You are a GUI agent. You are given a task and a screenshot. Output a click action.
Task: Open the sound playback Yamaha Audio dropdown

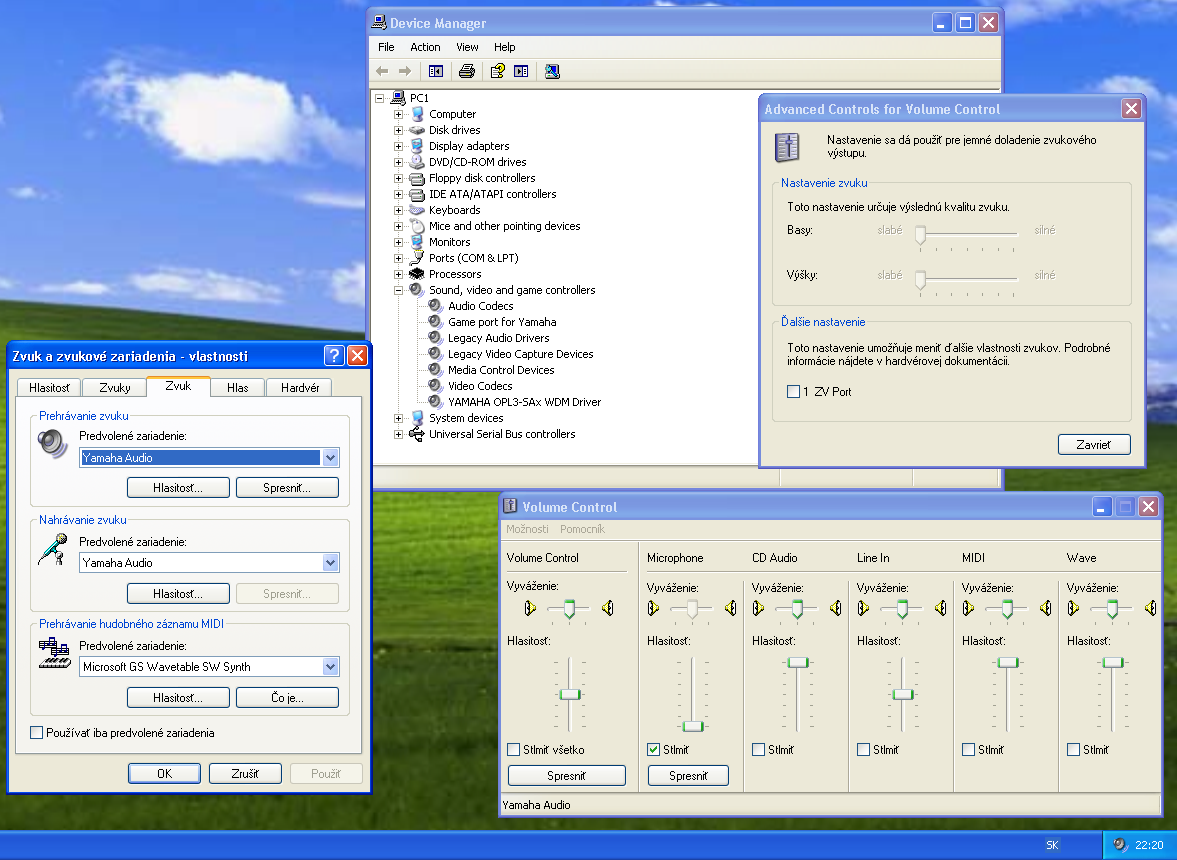331,458
